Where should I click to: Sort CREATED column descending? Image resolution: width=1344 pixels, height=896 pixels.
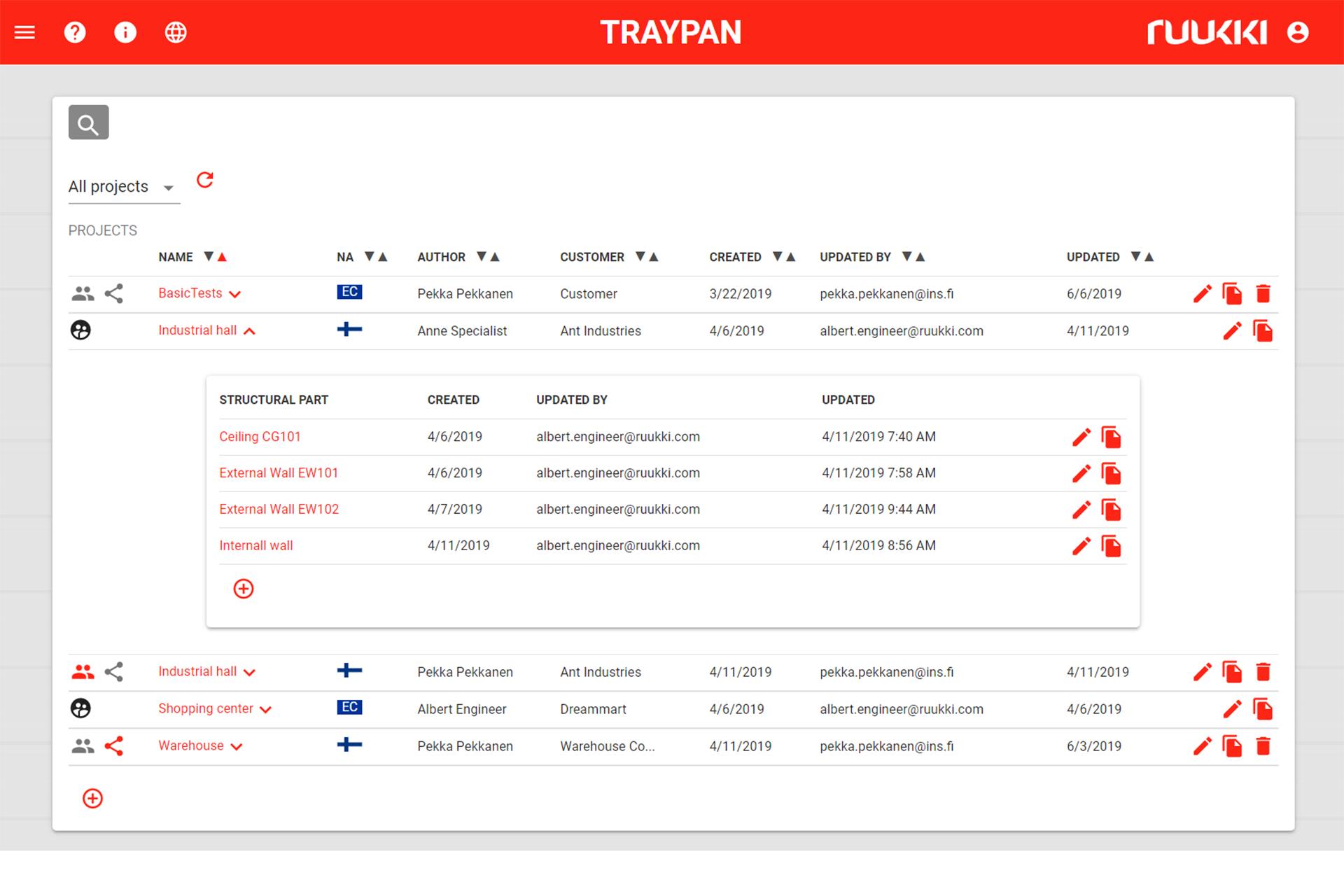(x=777, y=257)
